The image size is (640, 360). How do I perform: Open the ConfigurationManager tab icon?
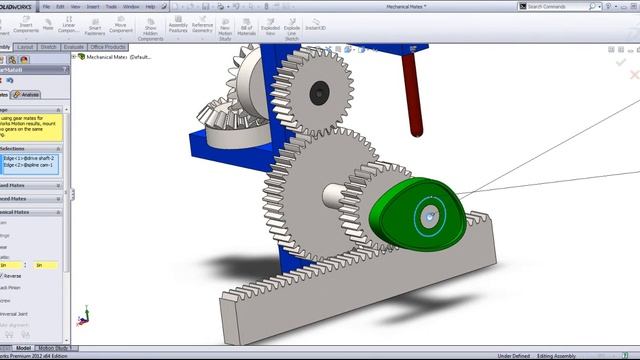pos(12,60)
